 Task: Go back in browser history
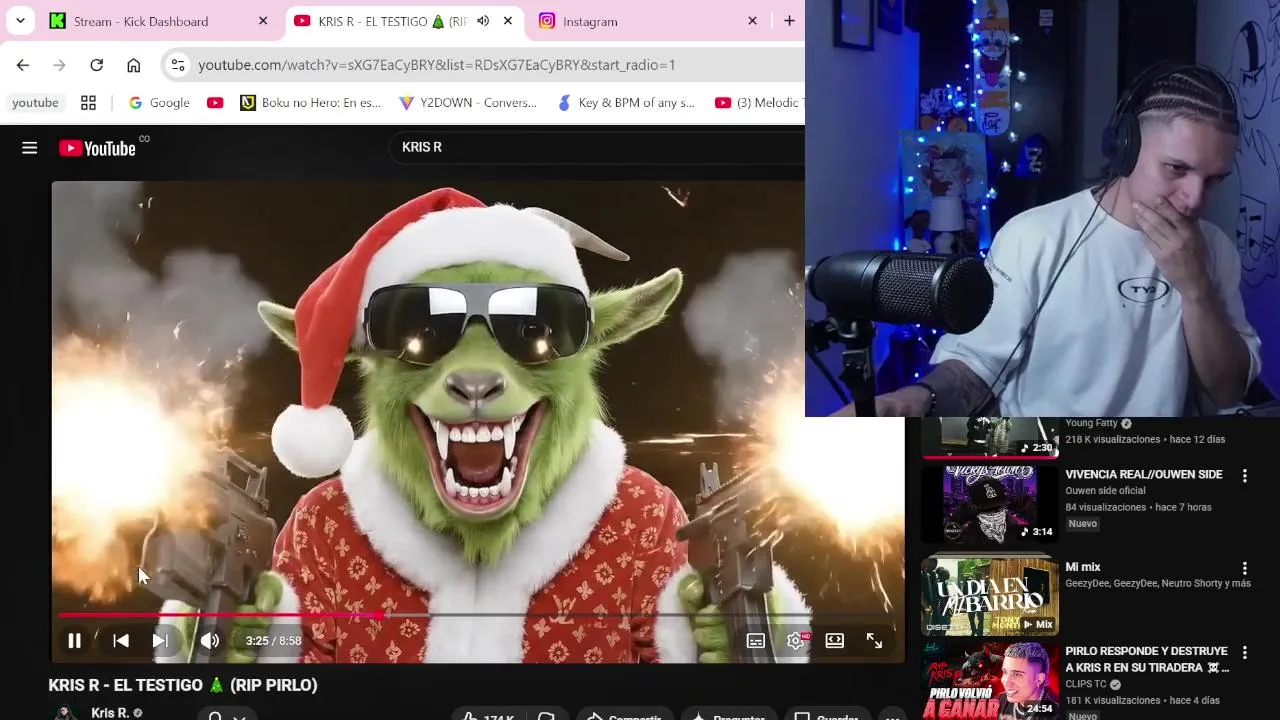[x=23, y=65]
